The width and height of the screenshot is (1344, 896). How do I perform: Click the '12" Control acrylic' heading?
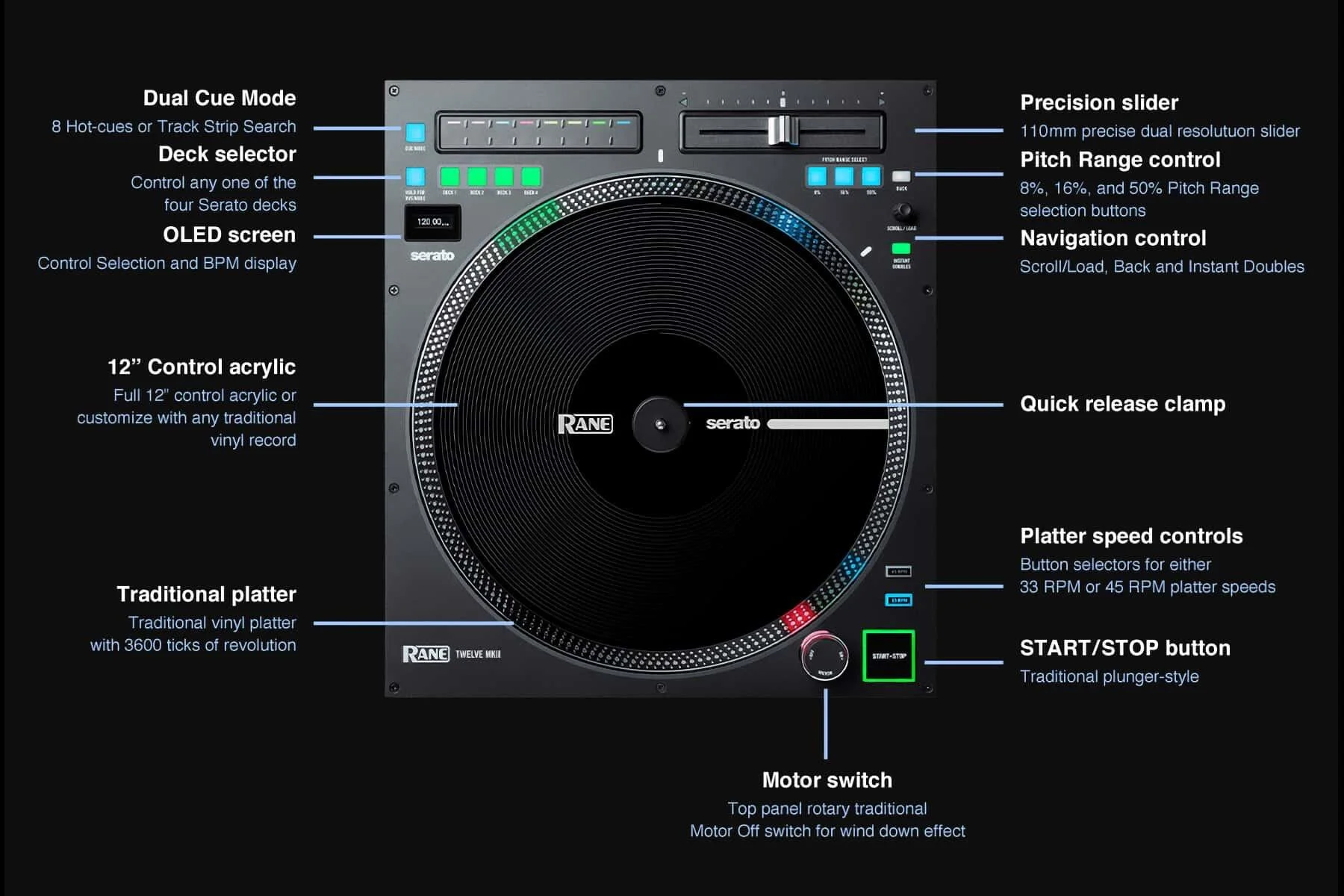(202, 367)
